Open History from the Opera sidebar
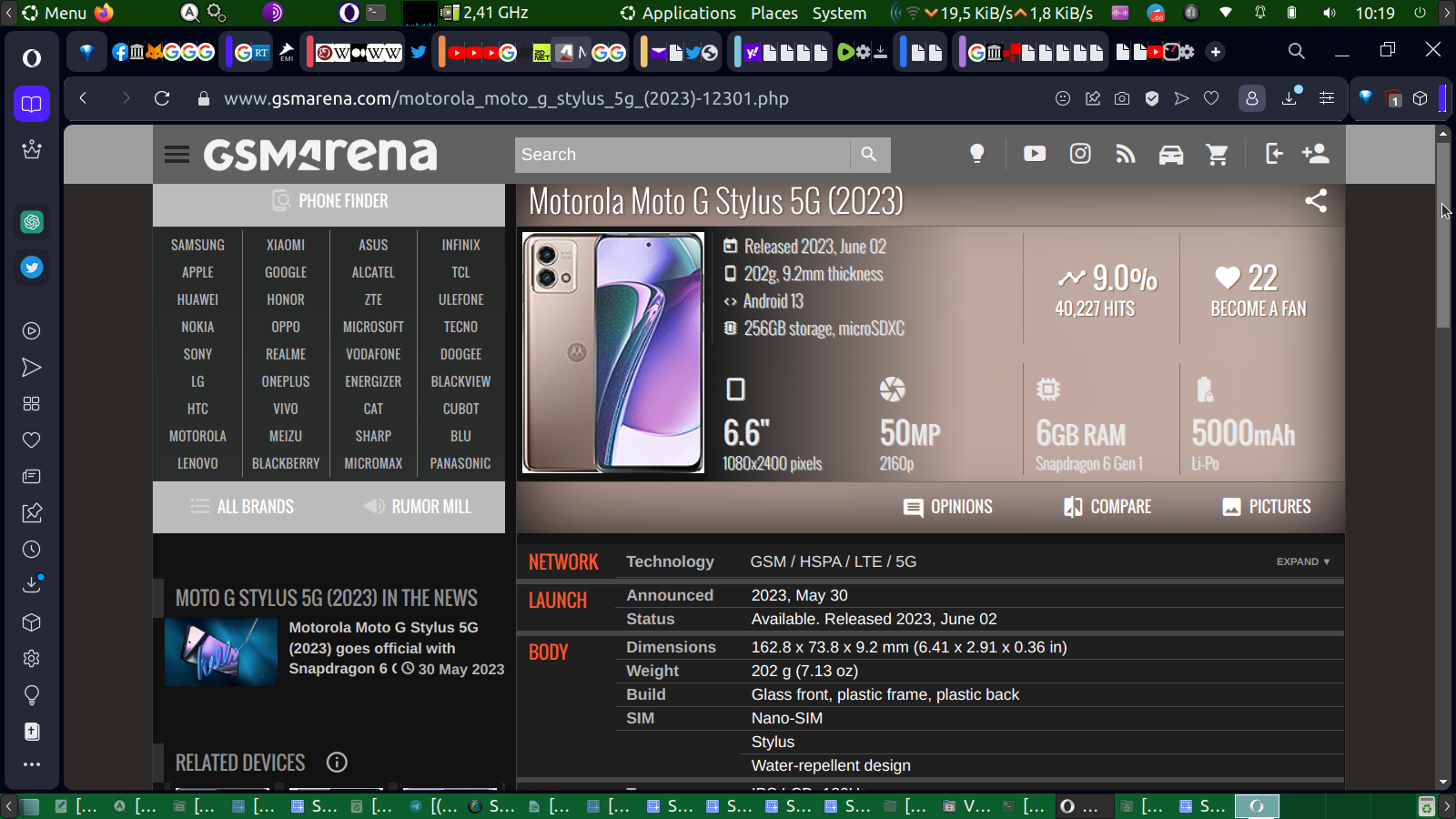This screenshot has width=1456, height=819. (x=32, y=550)
